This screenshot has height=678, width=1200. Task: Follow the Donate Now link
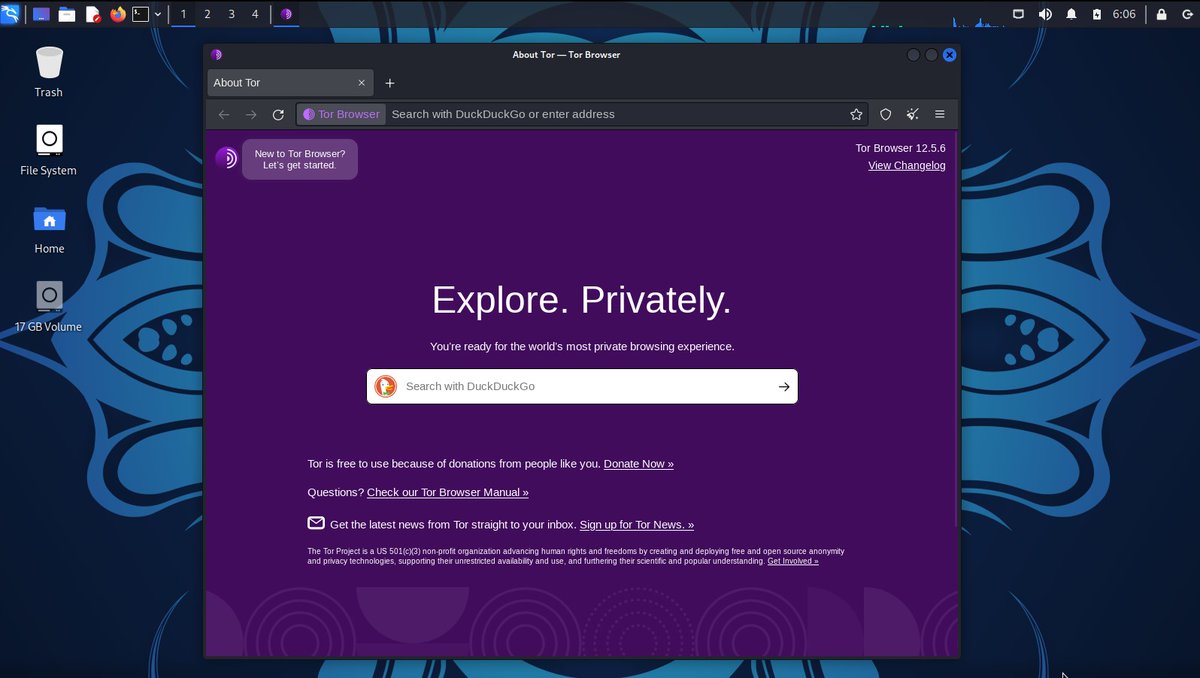[638, 464]
